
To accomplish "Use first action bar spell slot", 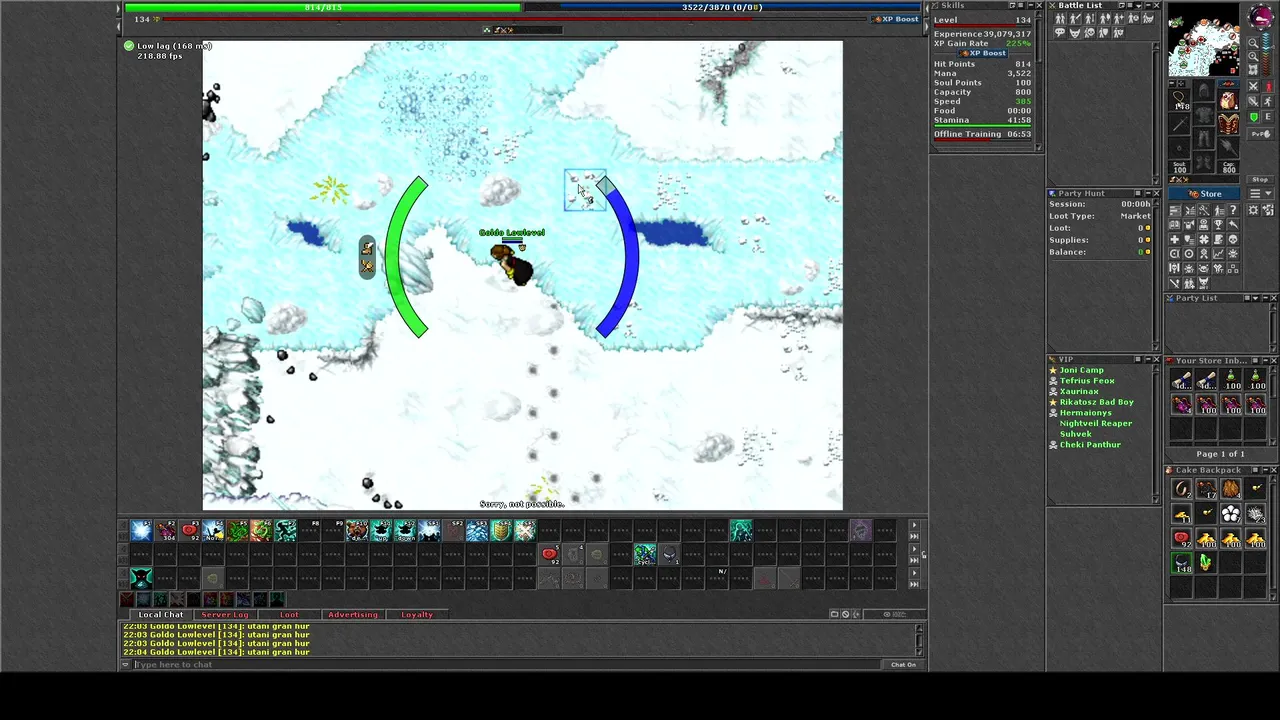I will 141,530.
